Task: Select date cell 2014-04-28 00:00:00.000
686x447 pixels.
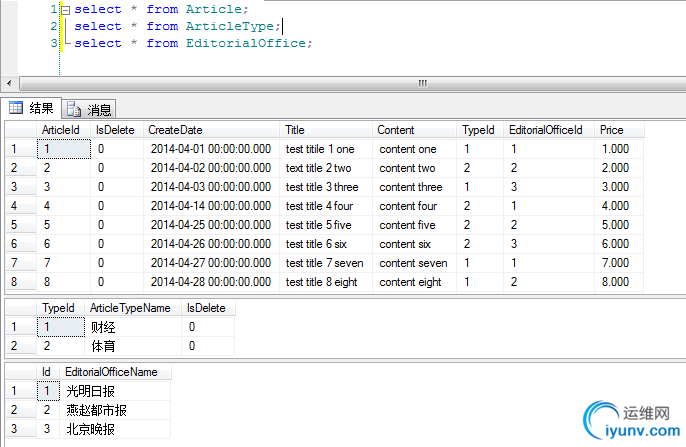Action: 211,282
